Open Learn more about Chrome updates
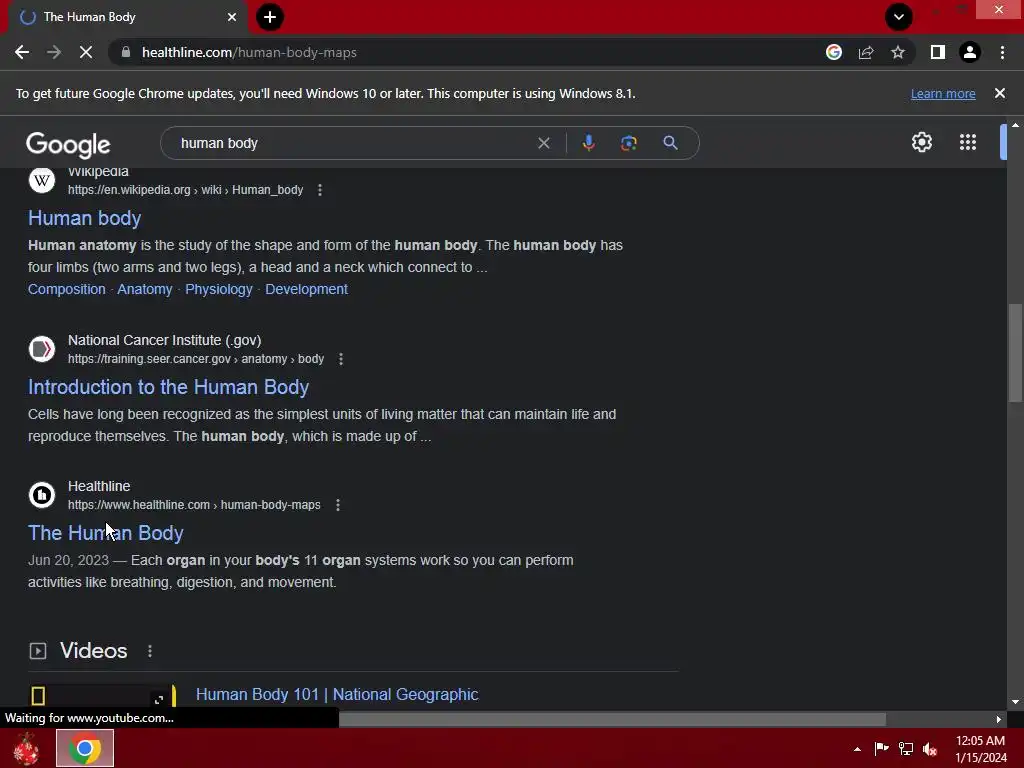 coord(943,93)
